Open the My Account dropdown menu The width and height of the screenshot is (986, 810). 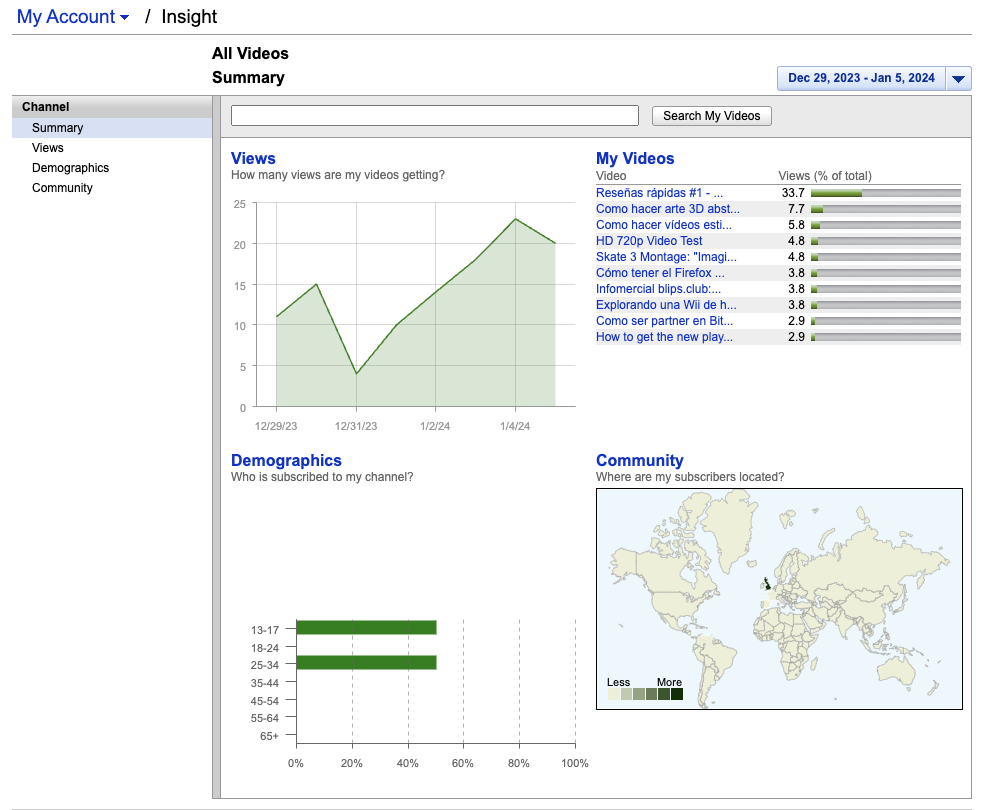click(72, 17)
